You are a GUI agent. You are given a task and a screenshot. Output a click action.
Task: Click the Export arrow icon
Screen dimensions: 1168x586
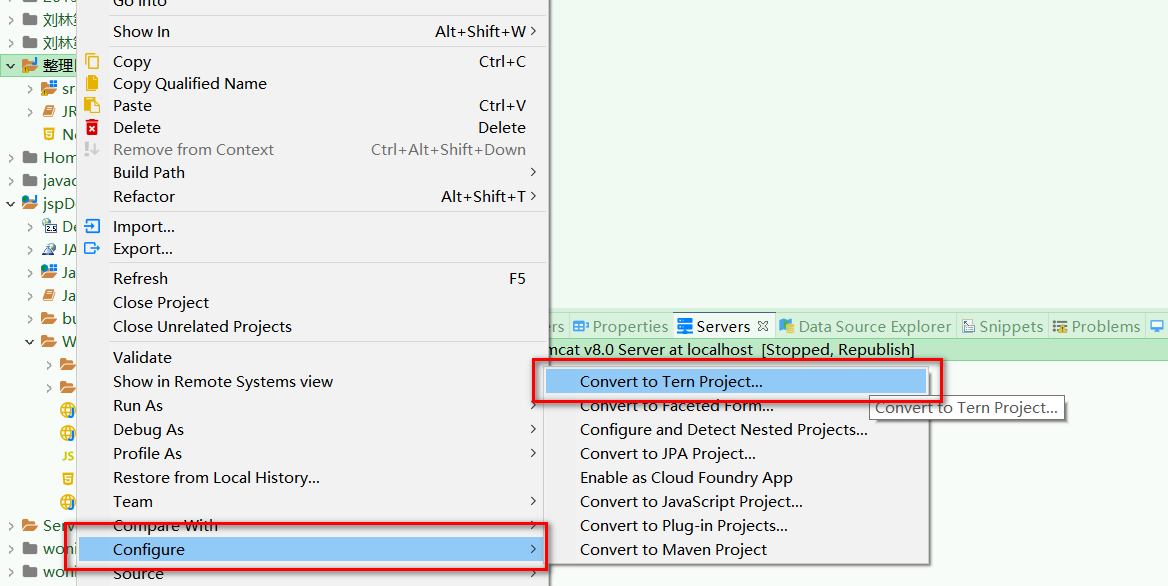tap(92, 248)
